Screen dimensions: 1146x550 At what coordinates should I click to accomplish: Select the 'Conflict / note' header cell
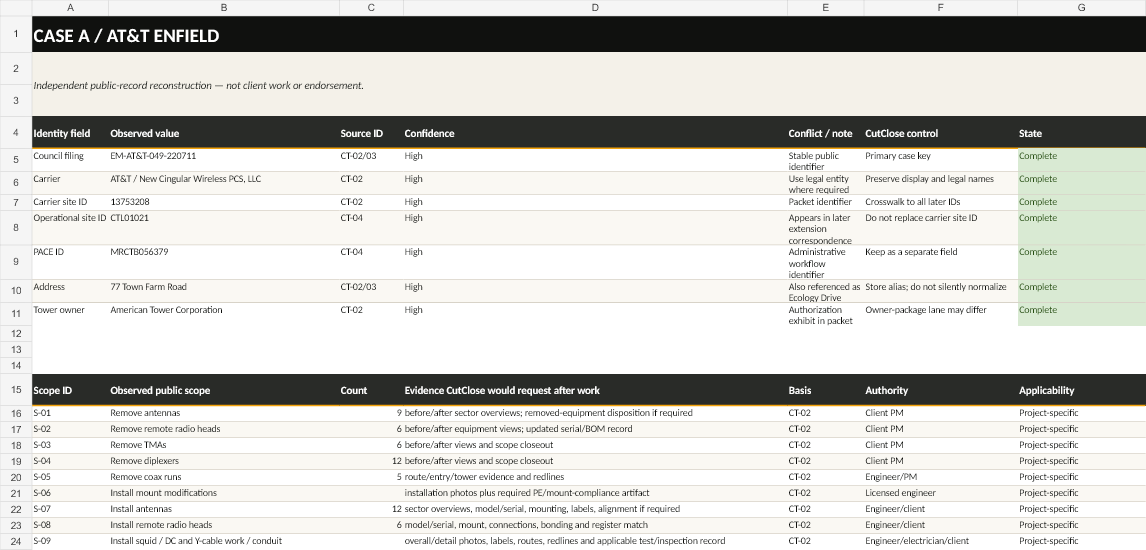(x=825, y=133)
